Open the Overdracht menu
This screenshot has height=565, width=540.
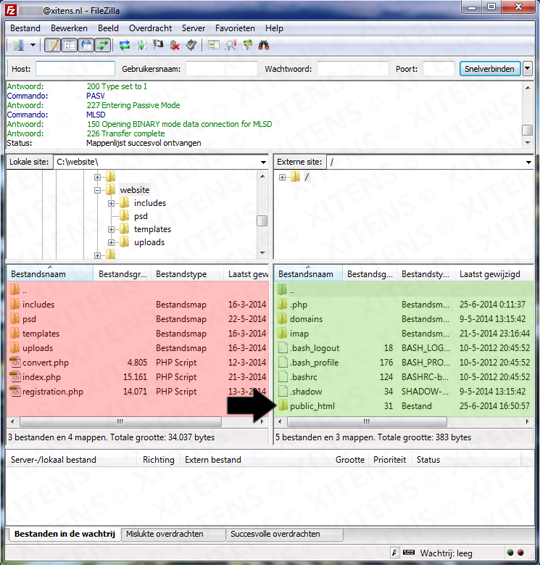click(150, 28)
